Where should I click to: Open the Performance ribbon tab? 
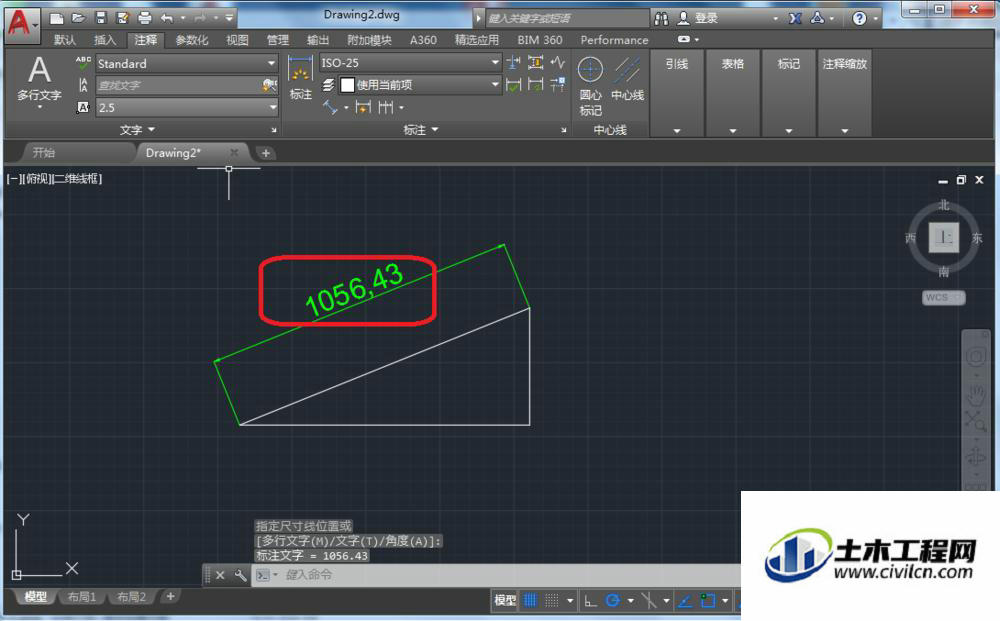pyautogui.click(x=614, y=40)
